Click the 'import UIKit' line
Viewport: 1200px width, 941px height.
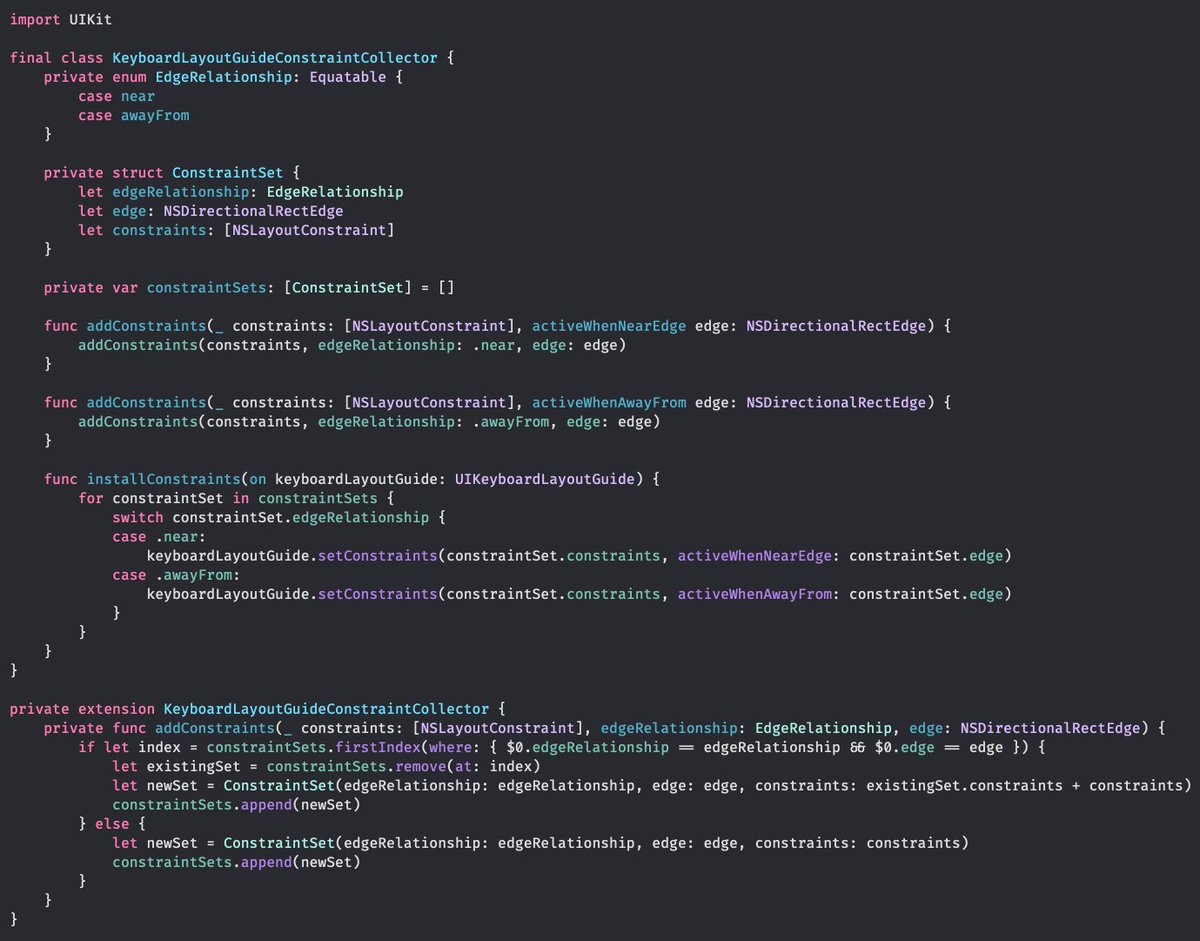[61, 20]
